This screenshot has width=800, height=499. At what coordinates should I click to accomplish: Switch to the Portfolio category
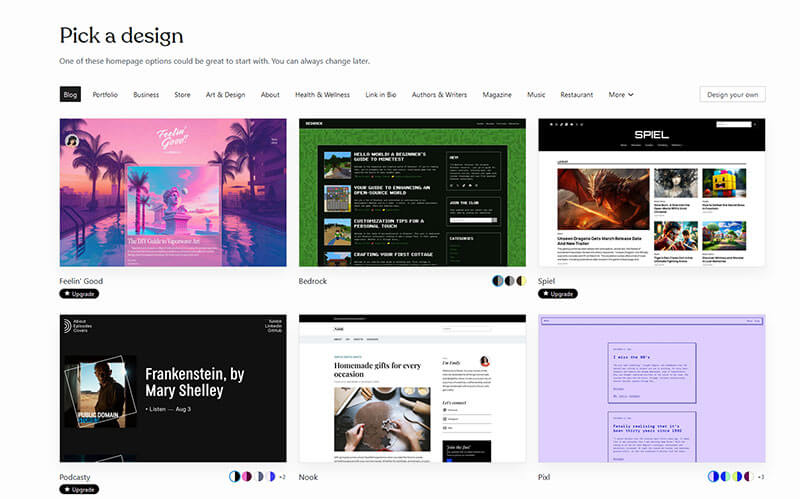point(105,95)
